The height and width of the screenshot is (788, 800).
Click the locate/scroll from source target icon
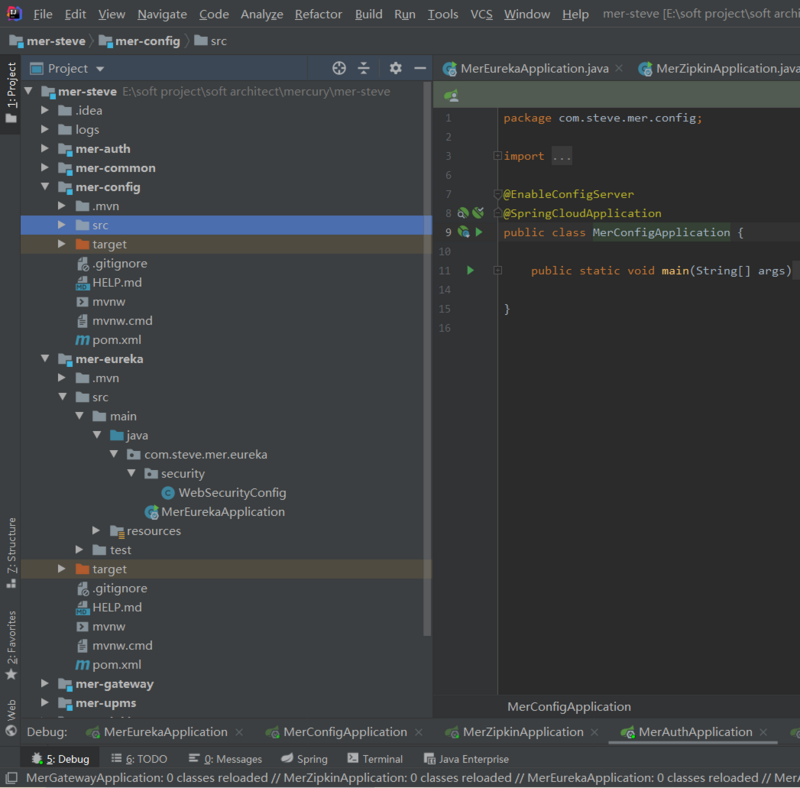point(339,68)
